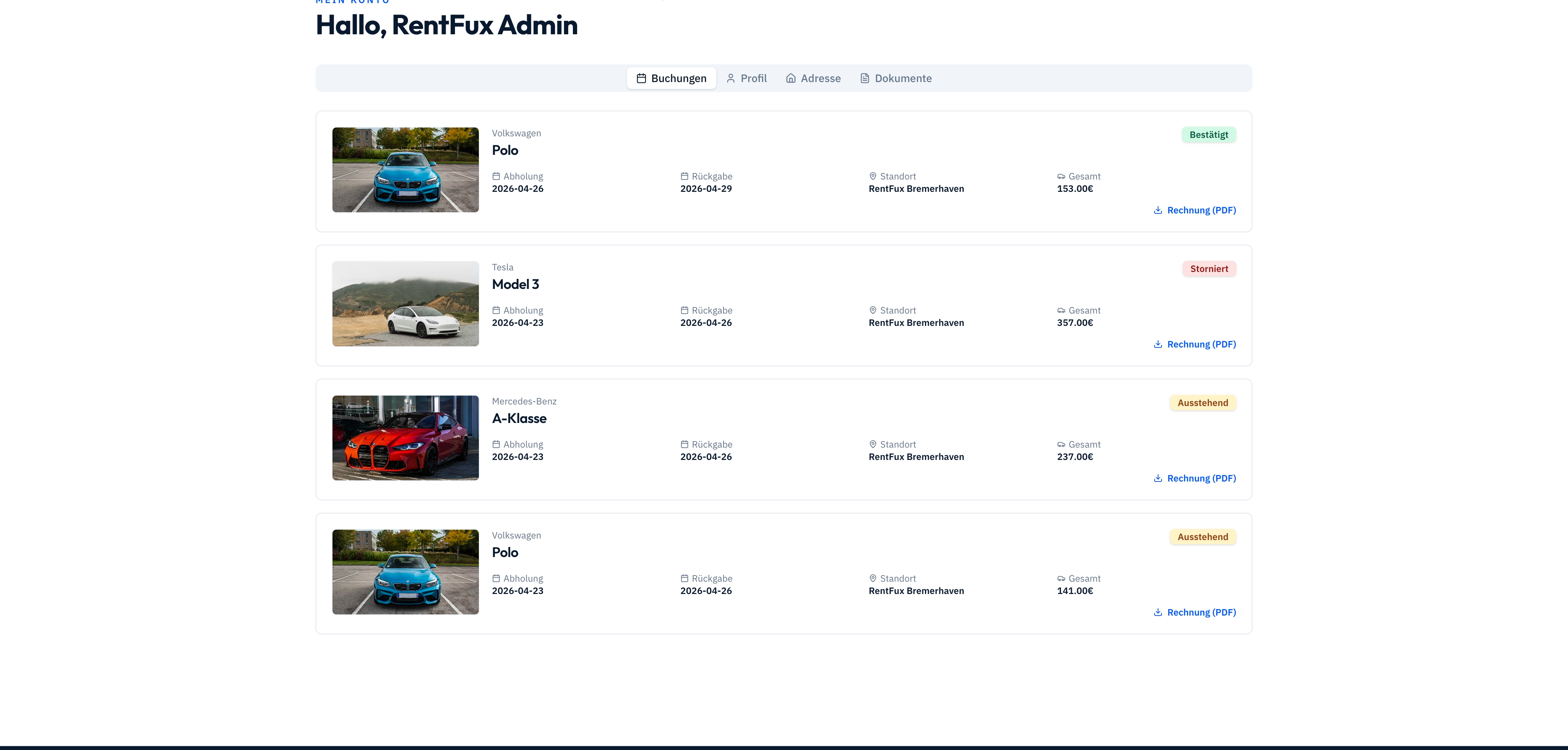1568x750 pixels.
Task: Select the A-Klasse title text
Action: click(519, 418)
